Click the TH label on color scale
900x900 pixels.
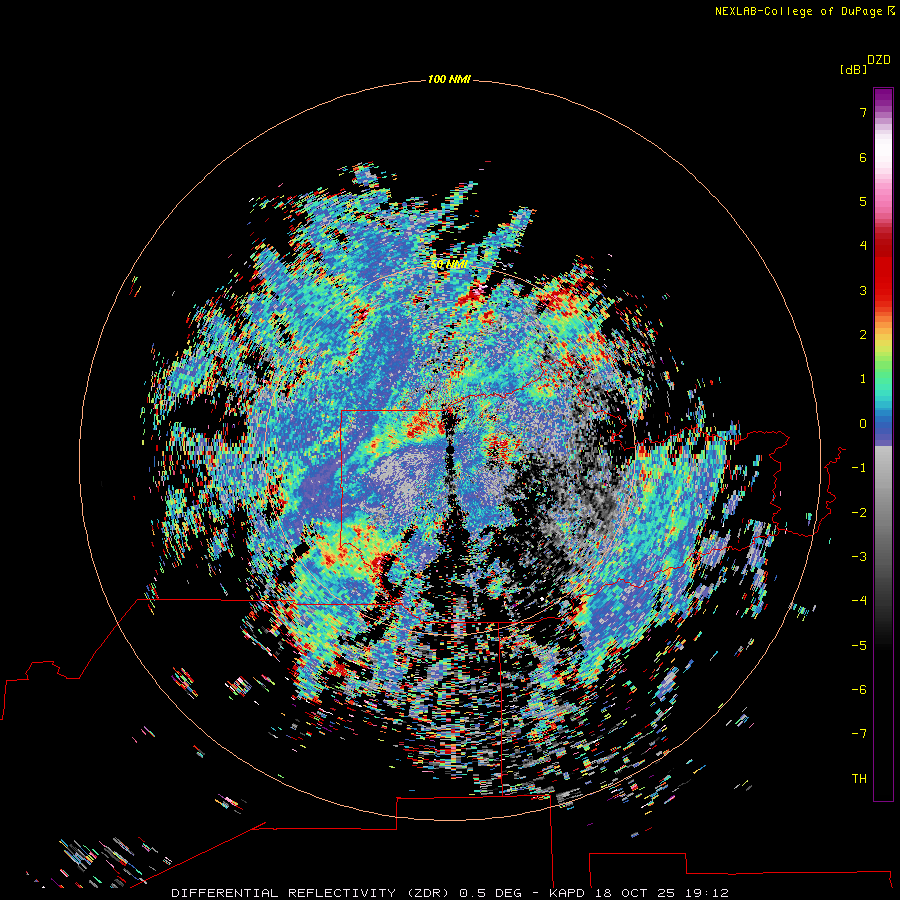tap(859, 779)
